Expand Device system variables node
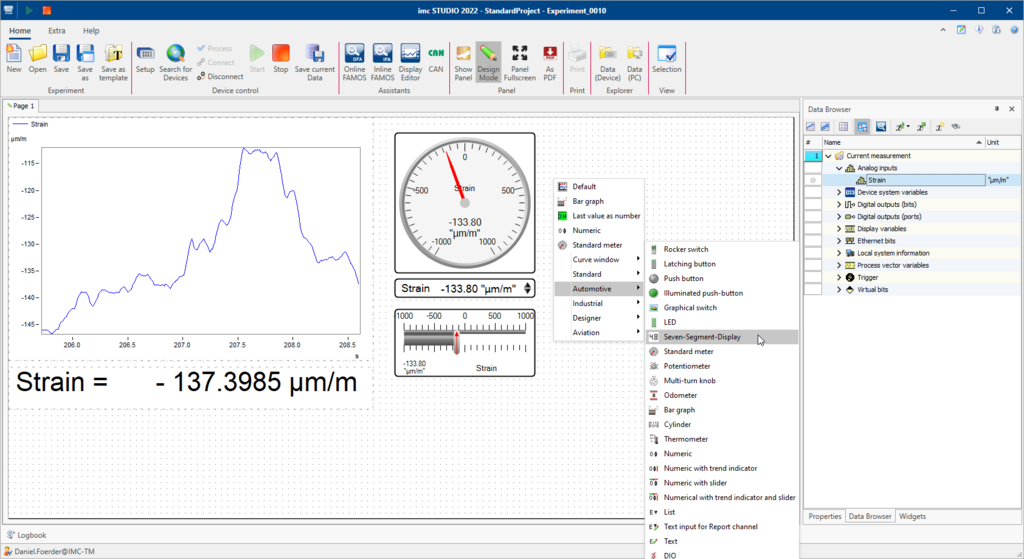The height and width of the screenshot is (559, 1024). pyautogui.click(x=839, y=192)
